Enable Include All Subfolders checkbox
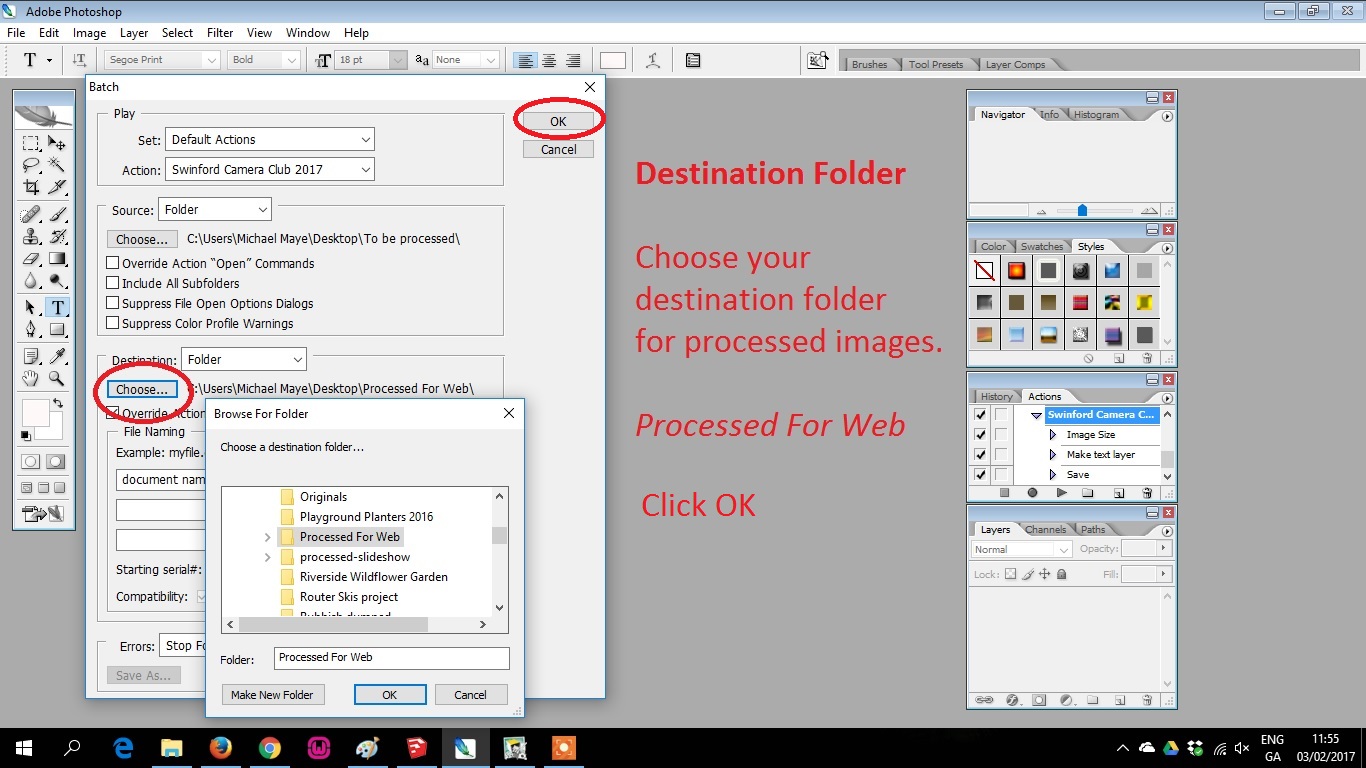1366x768 pixels. [x=113, y=283]
